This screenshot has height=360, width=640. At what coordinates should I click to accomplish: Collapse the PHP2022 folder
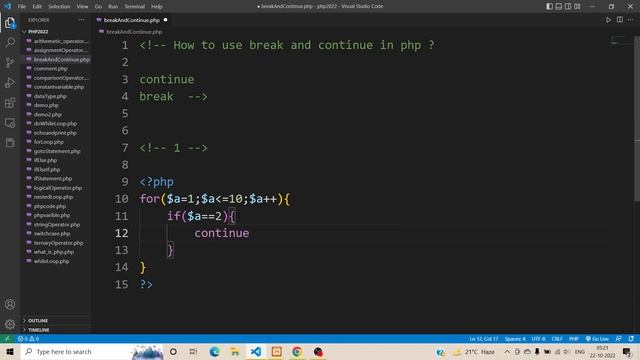click(38, 31)
